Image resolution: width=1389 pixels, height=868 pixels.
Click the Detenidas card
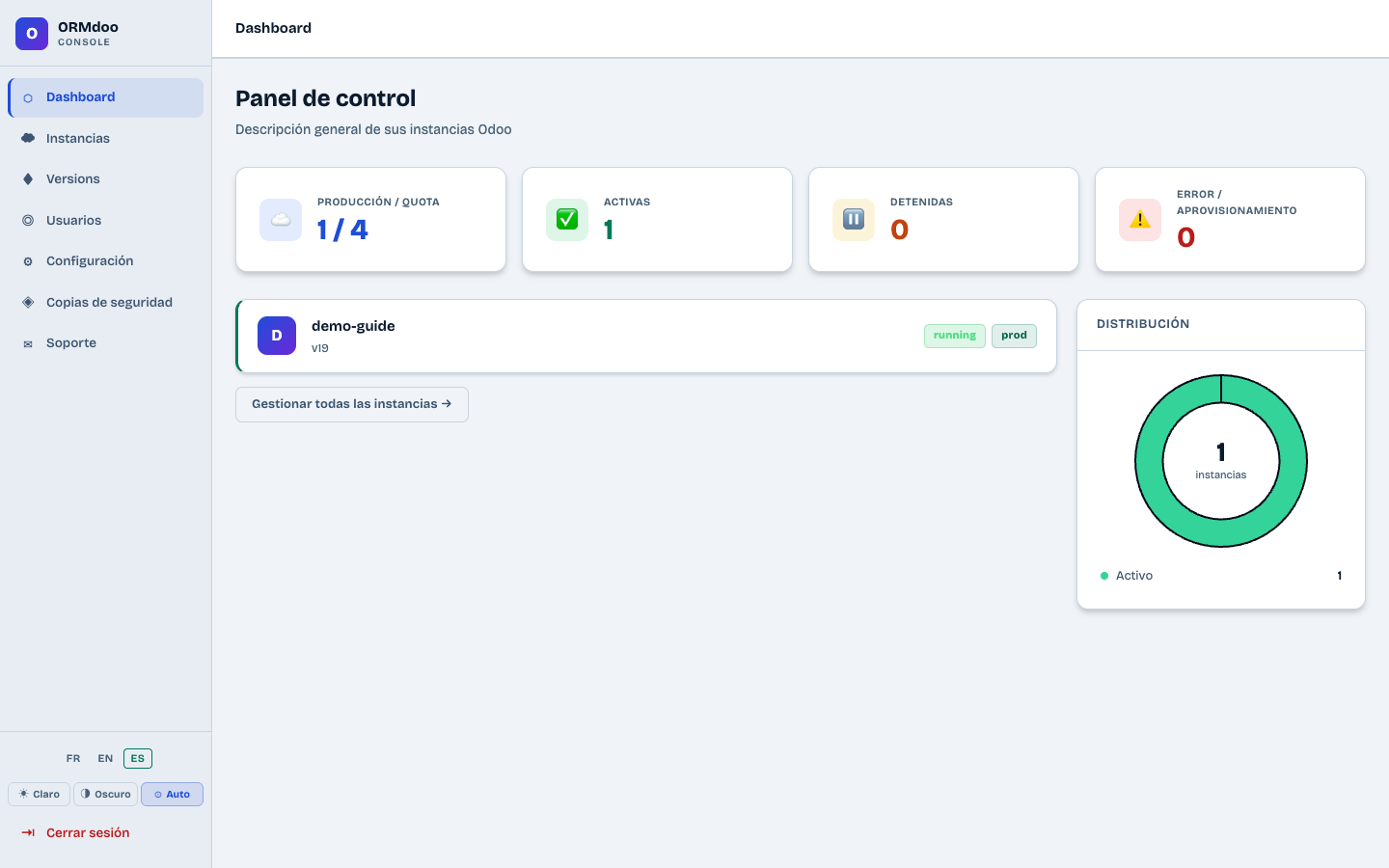click(x=943, y=220)
